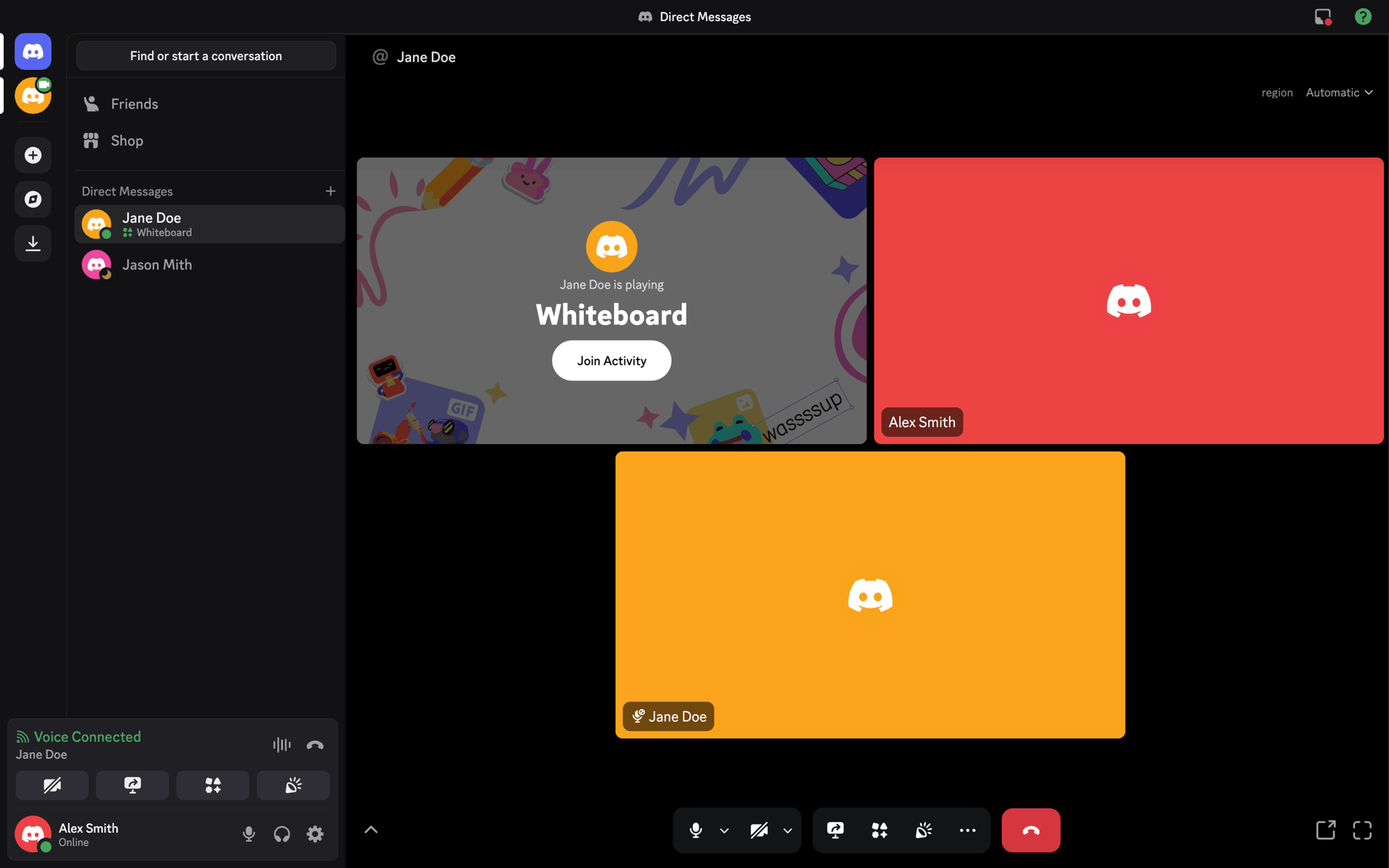Share screen from the voice panel

(x=132, y=786)
